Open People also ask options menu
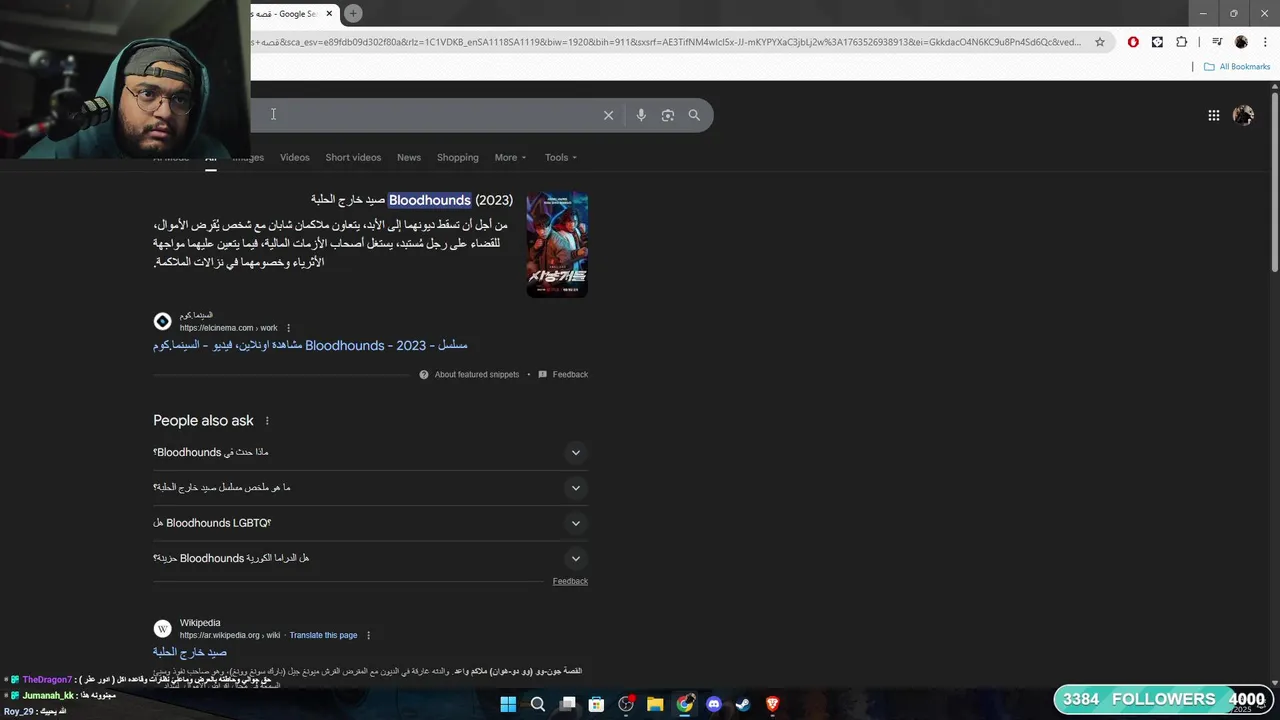 pyautogui.click(x=267, y=421)
